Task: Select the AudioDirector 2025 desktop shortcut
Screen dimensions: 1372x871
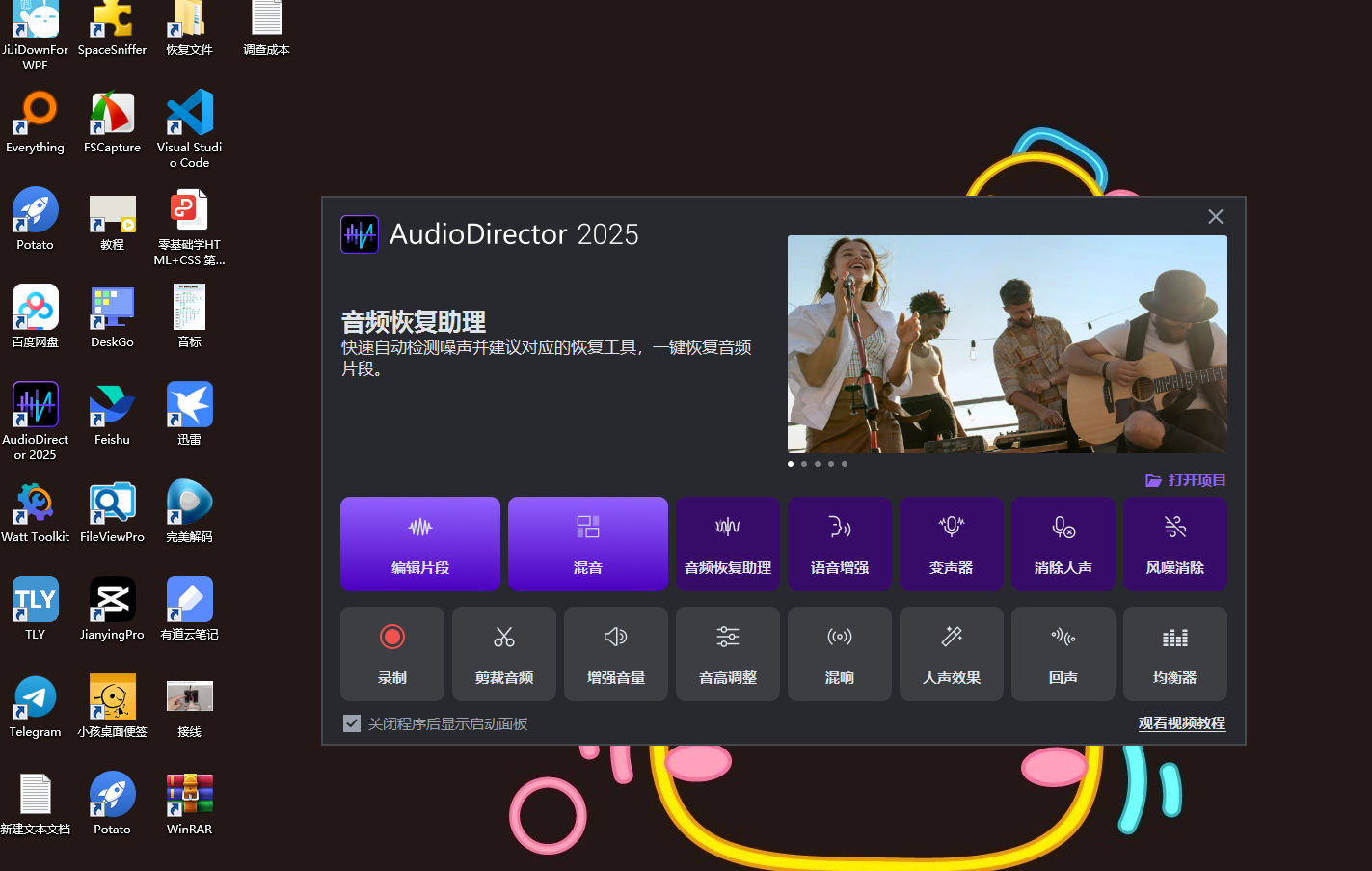Action: click(36, 421)
